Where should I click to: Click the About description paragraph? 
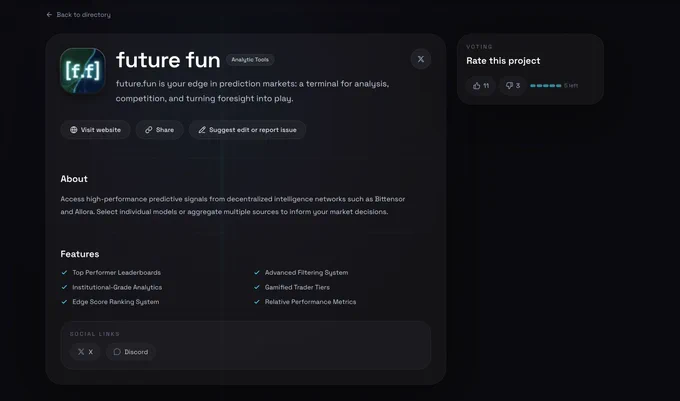233,205
